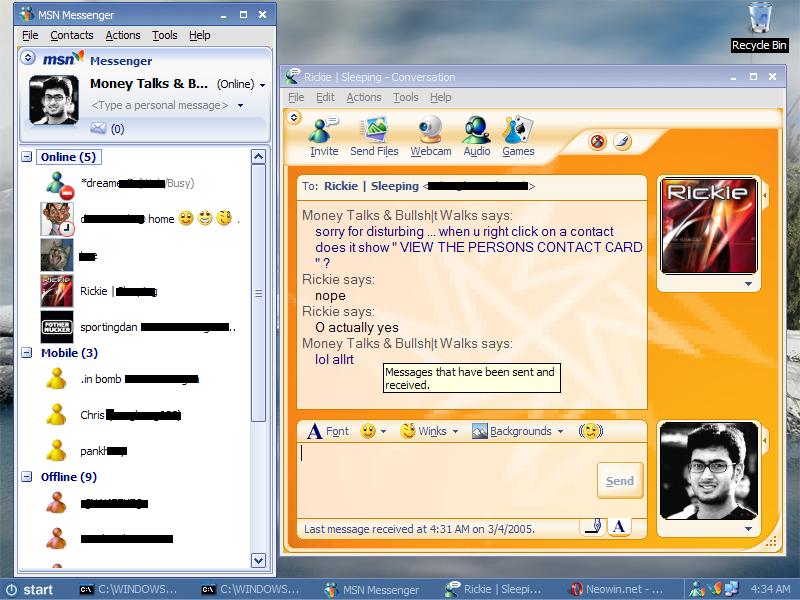Open dropdown under my display picture
Viewport: 800px width, 600px height.
tap(748, 529)
